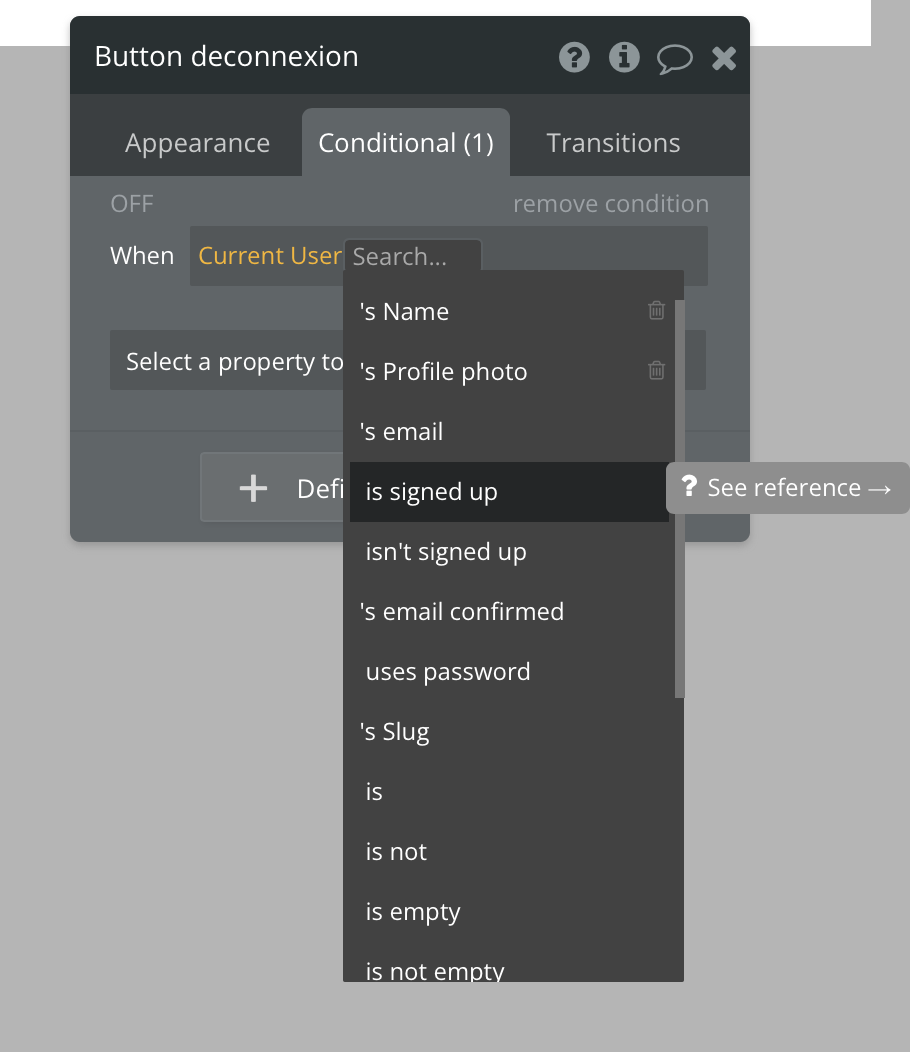The width and height of the screenshot is (910, 1052).
Task: Click the info icon in header
Action: 624,58
